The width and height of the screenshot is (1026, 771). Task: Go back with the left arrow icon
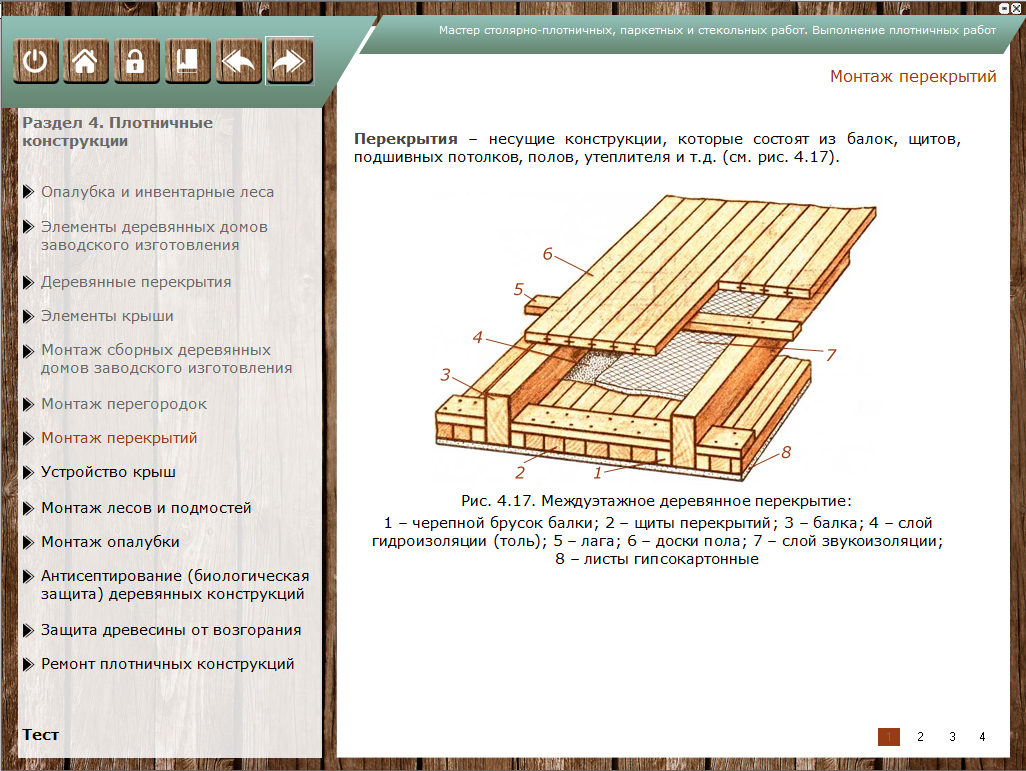[x=238, y=62]
